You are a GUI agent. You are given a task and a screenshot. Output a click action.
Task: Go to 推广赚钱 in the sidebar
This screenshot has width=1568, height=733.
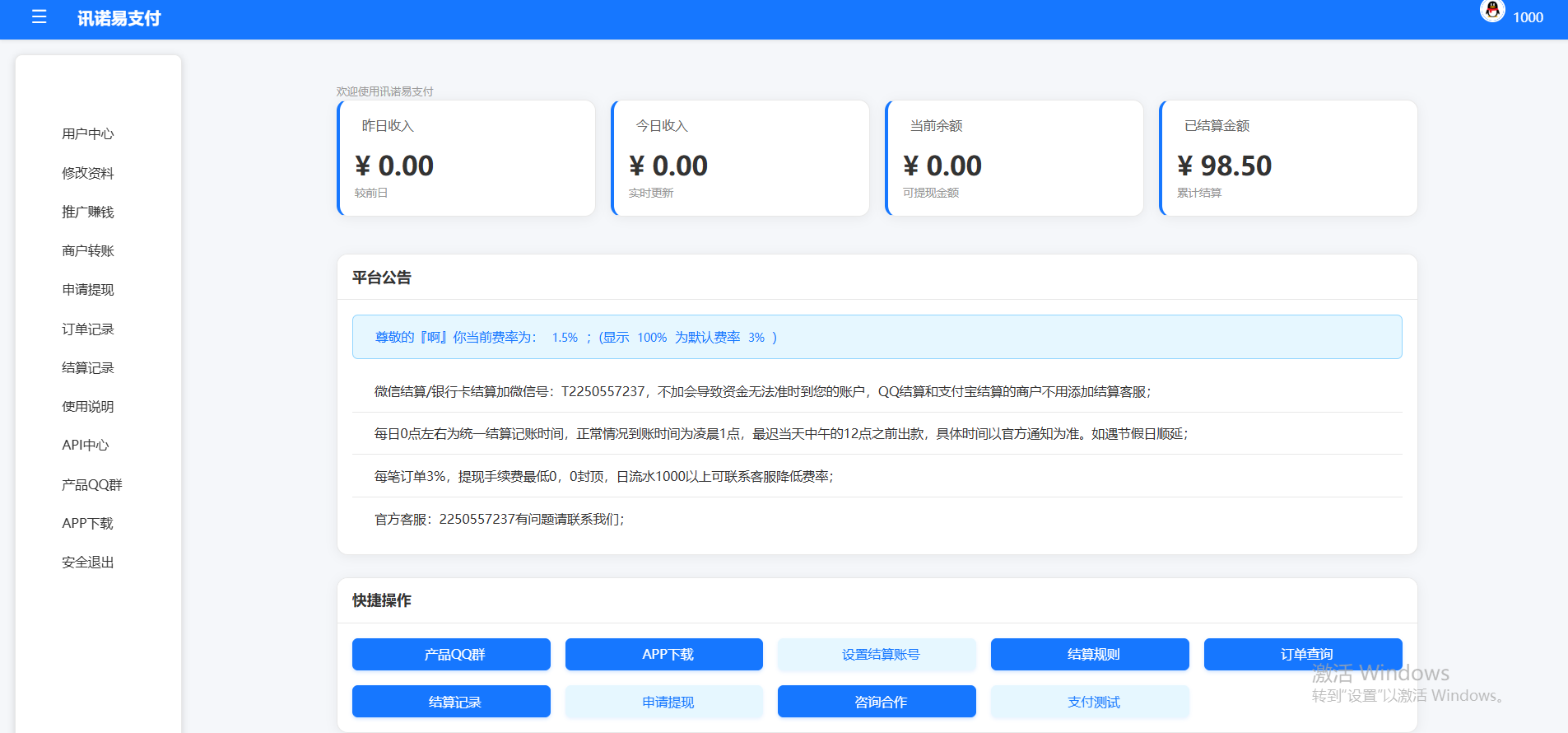(x=88, y=212)
